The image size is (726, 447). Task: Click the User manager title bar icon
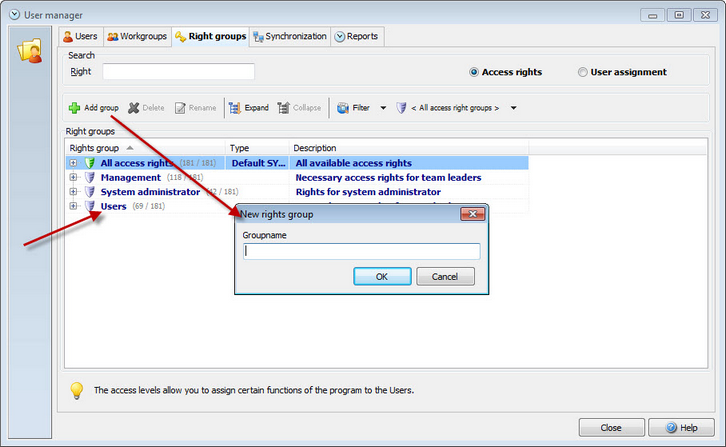coord(15,15)
